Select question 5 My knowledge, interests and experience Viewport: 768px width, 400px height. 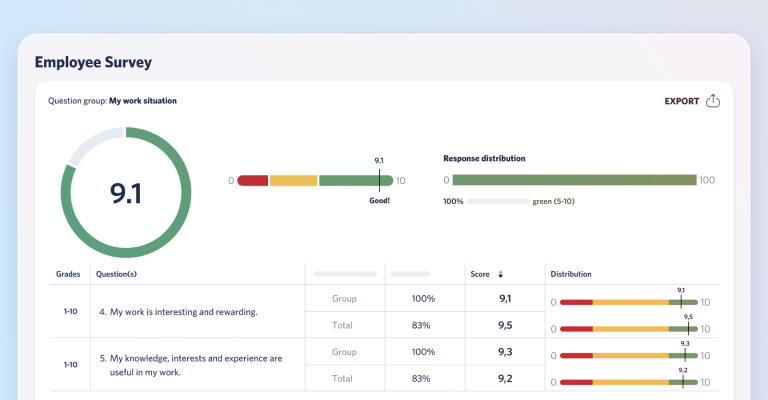(191, 365)
